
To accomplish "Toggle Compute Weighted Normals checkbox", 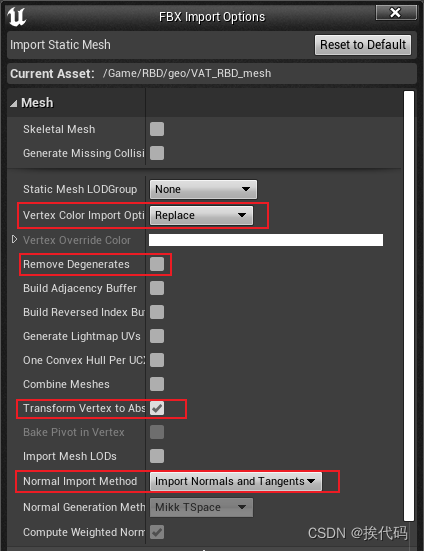I will (157, 532).
